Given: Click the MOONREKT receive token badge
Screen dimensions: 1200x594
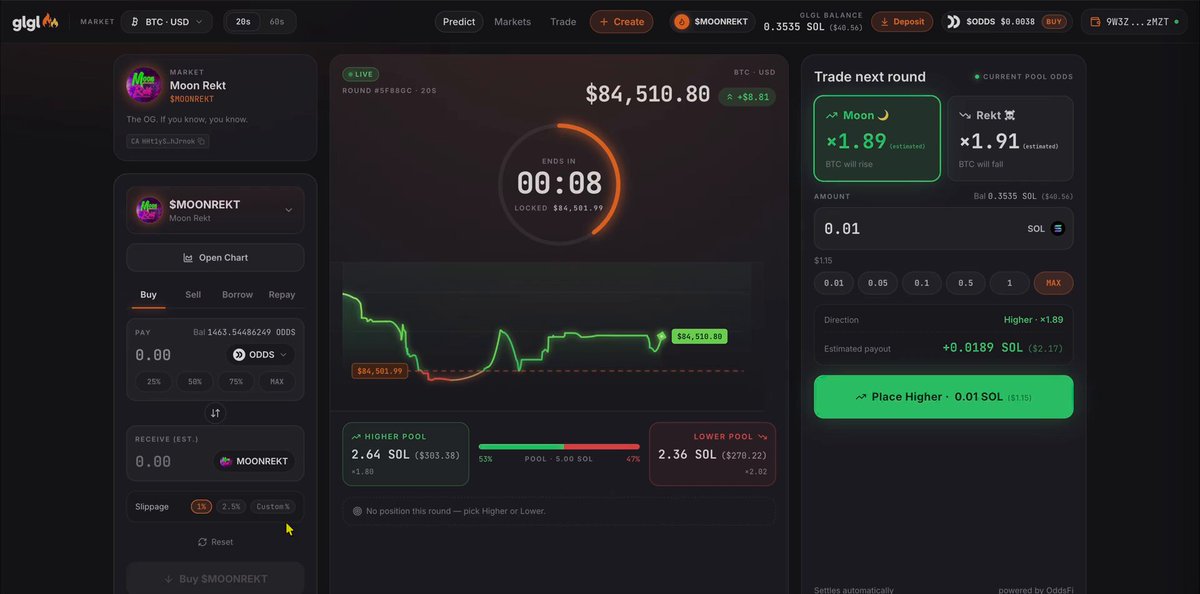Looking at the screenshot, I should [x=254, y=461].
